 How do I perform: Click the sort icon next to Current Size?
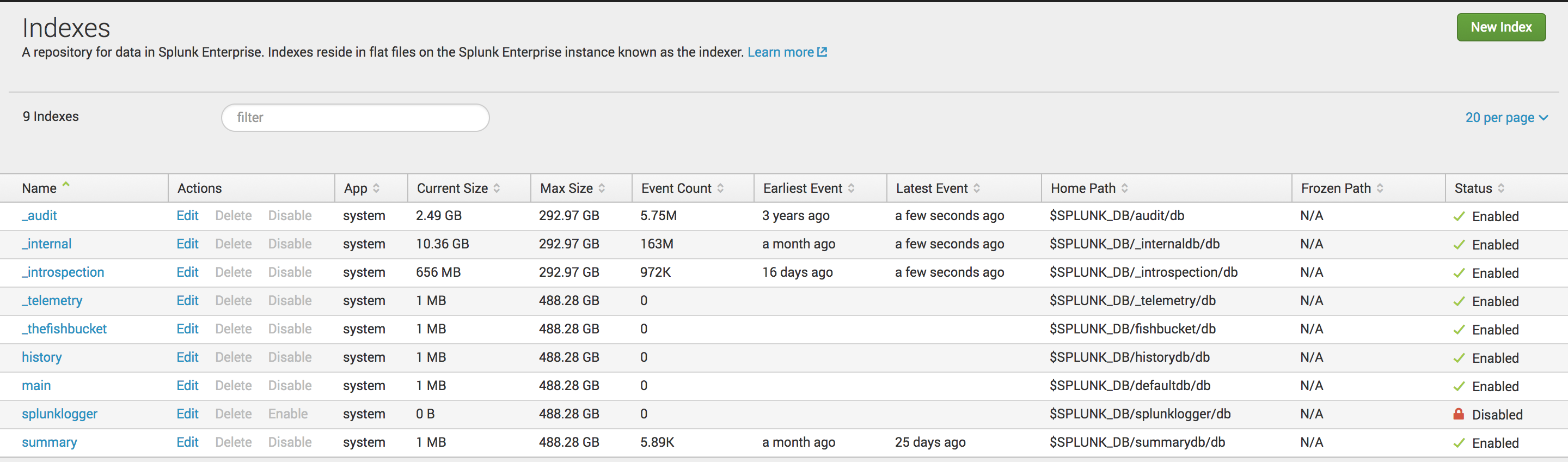point(497,189)
